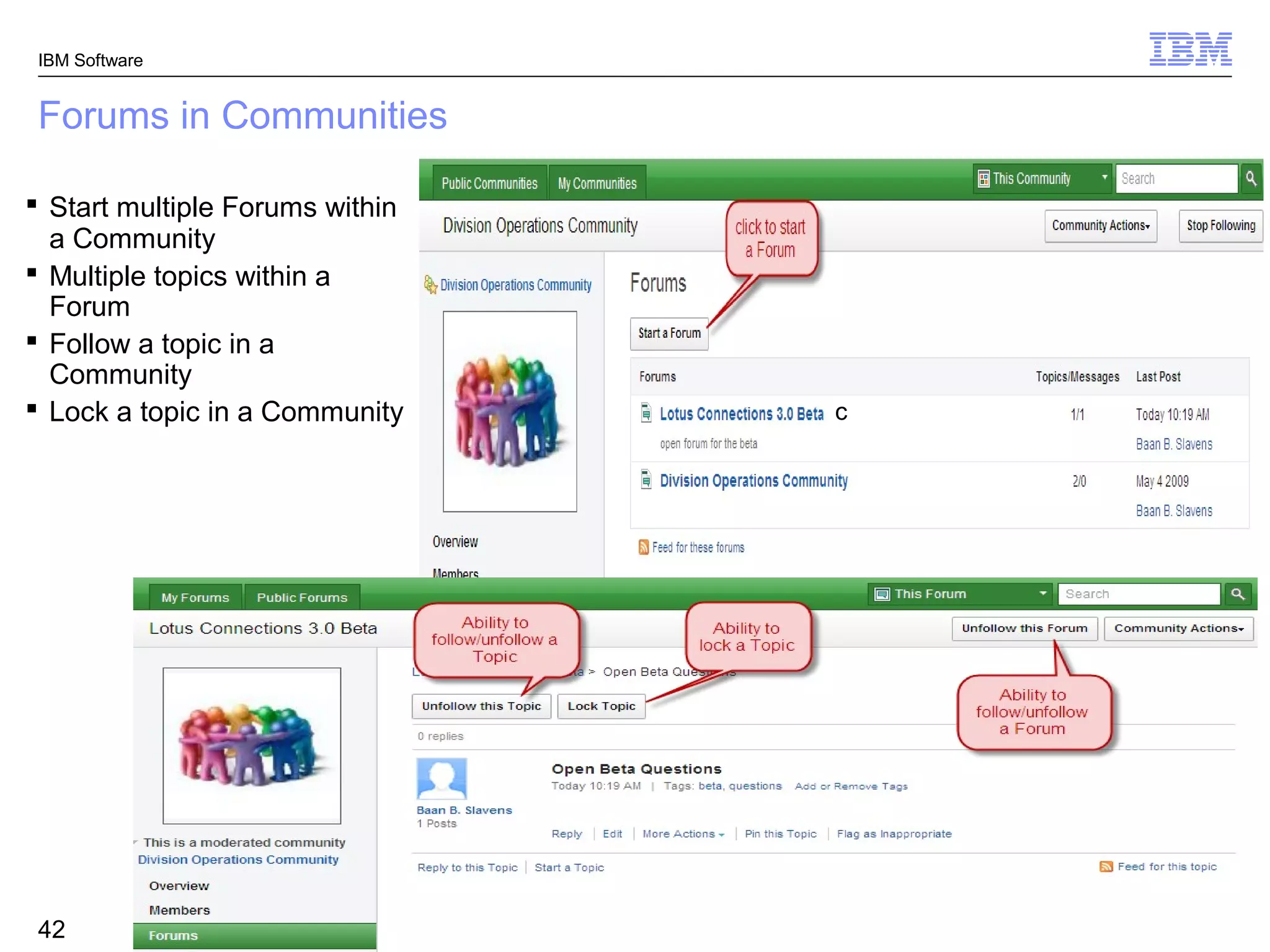Click the Open Beta Questions post title
This screenshot has width=1270, height=952.
click(x=636, y=769)
